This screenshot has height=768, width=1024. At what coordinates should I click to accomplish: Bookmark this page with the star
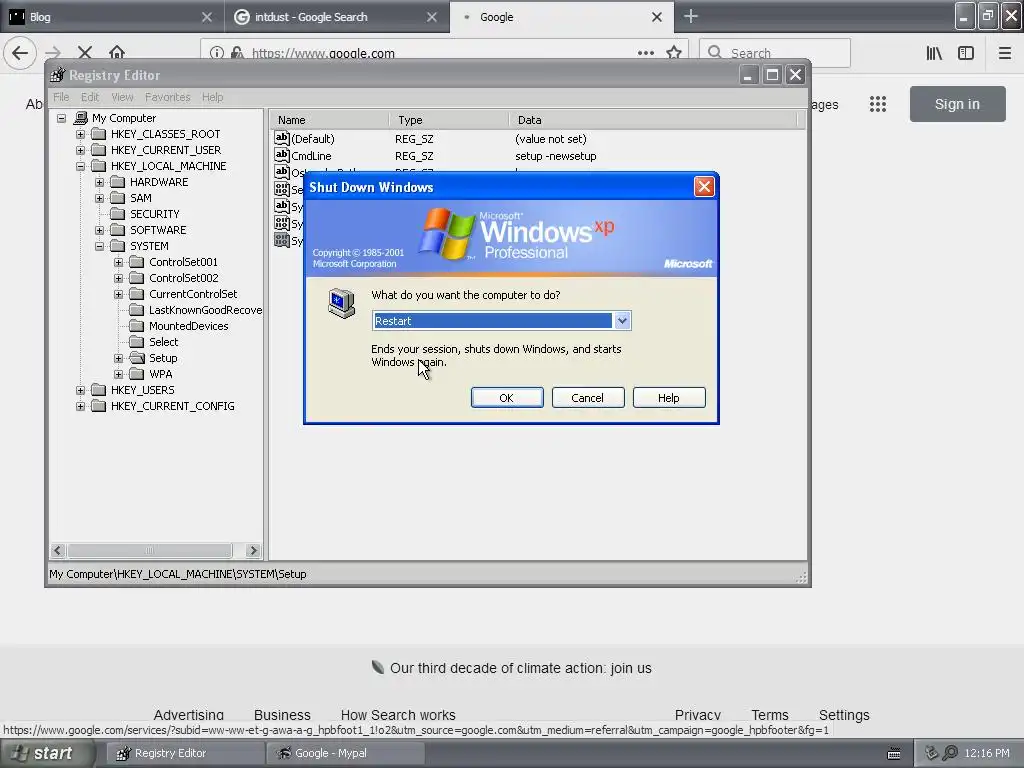click(674, 53)
